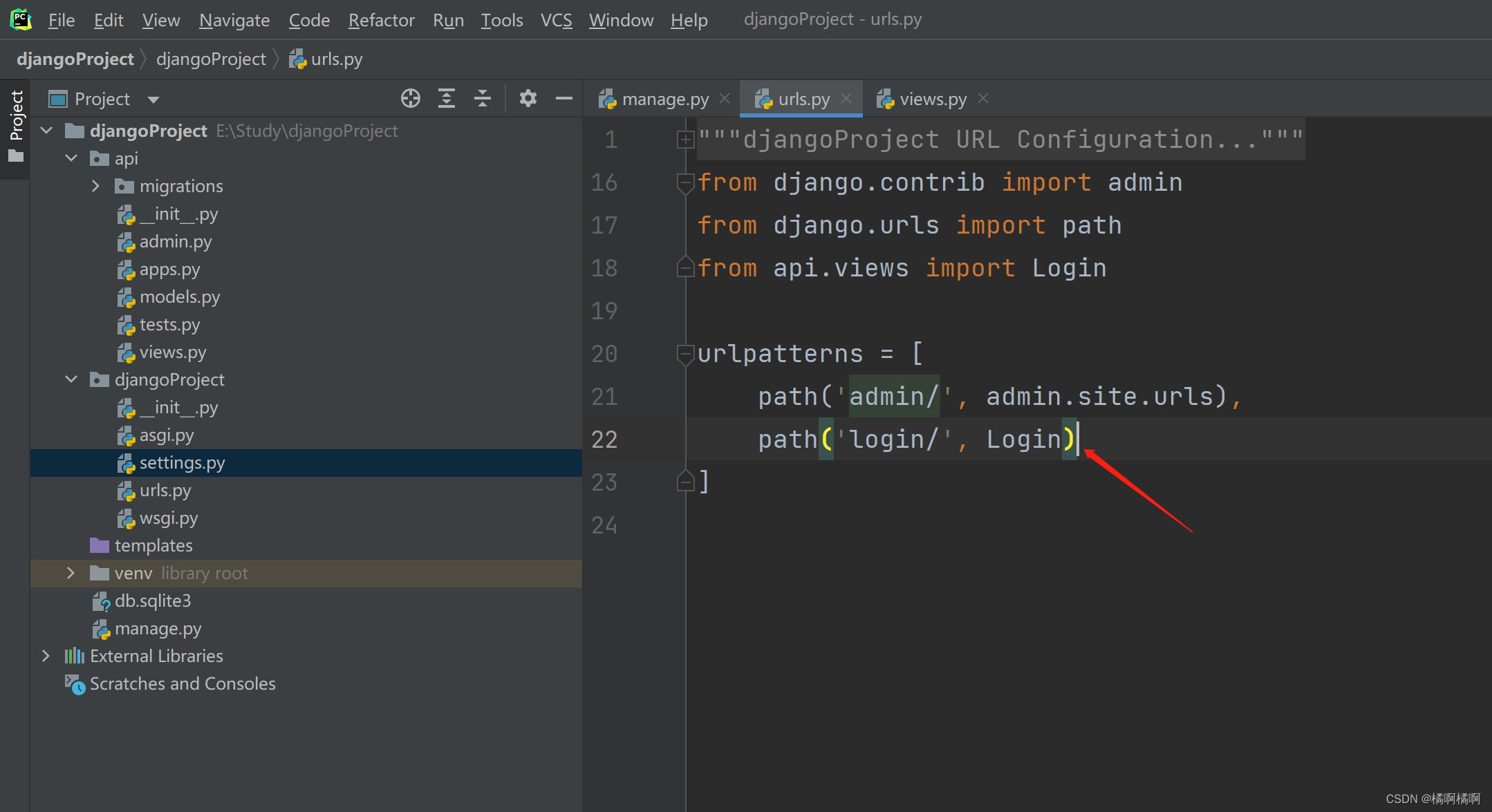
Task: Click the Expand All icon in Project panel
Action: point(447,99)
